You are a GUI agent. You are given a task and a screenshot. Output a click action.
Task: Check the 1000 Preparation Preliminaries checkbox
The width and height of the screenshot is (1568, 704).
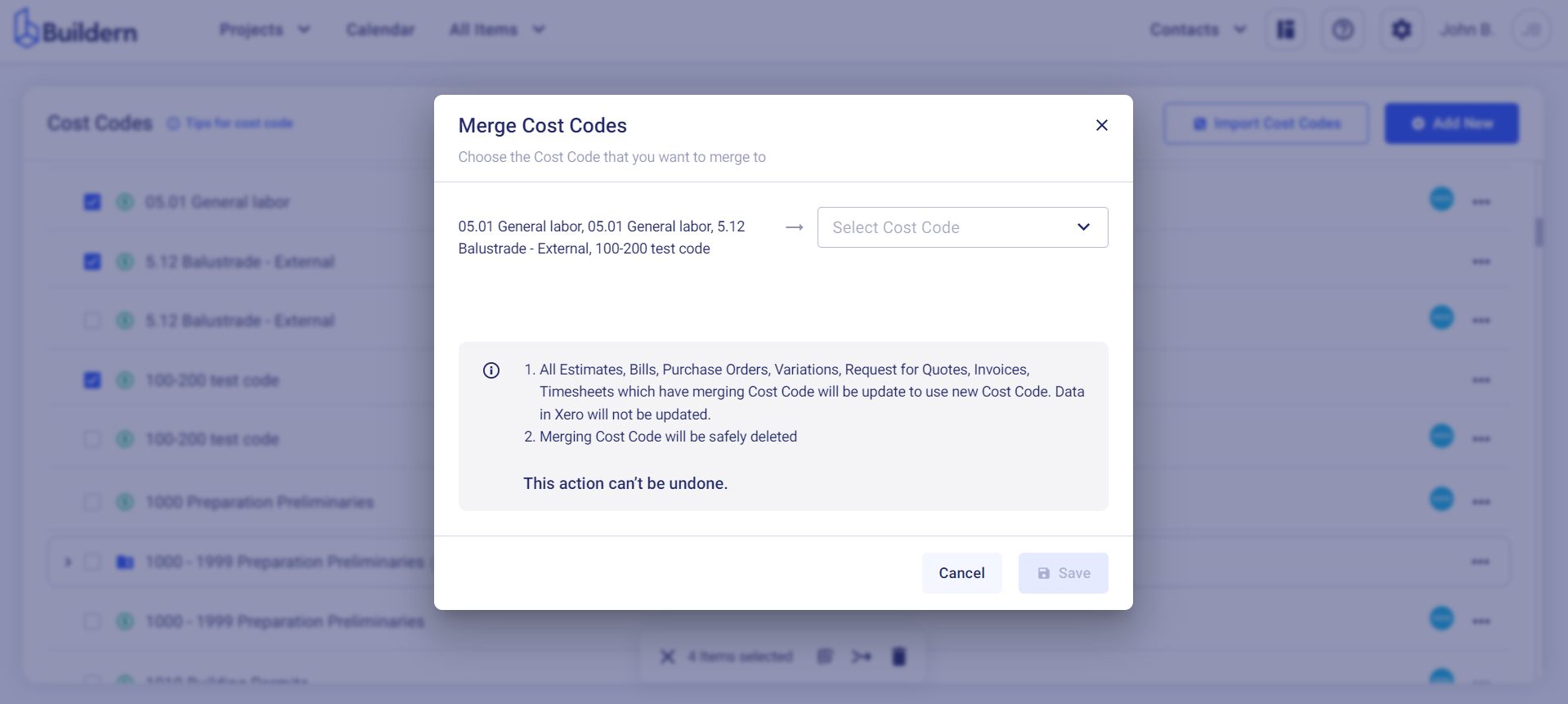coord(92,502)
